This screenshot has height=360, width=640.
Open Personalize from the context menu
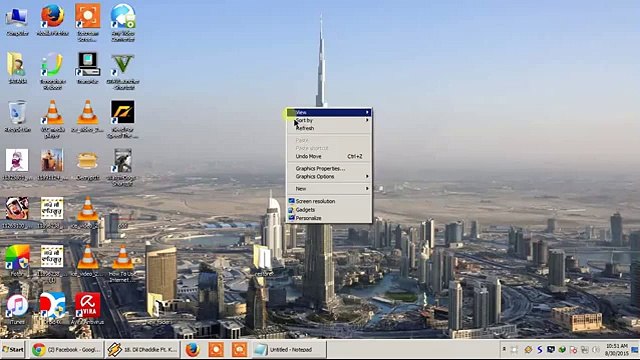click(329, 218)
